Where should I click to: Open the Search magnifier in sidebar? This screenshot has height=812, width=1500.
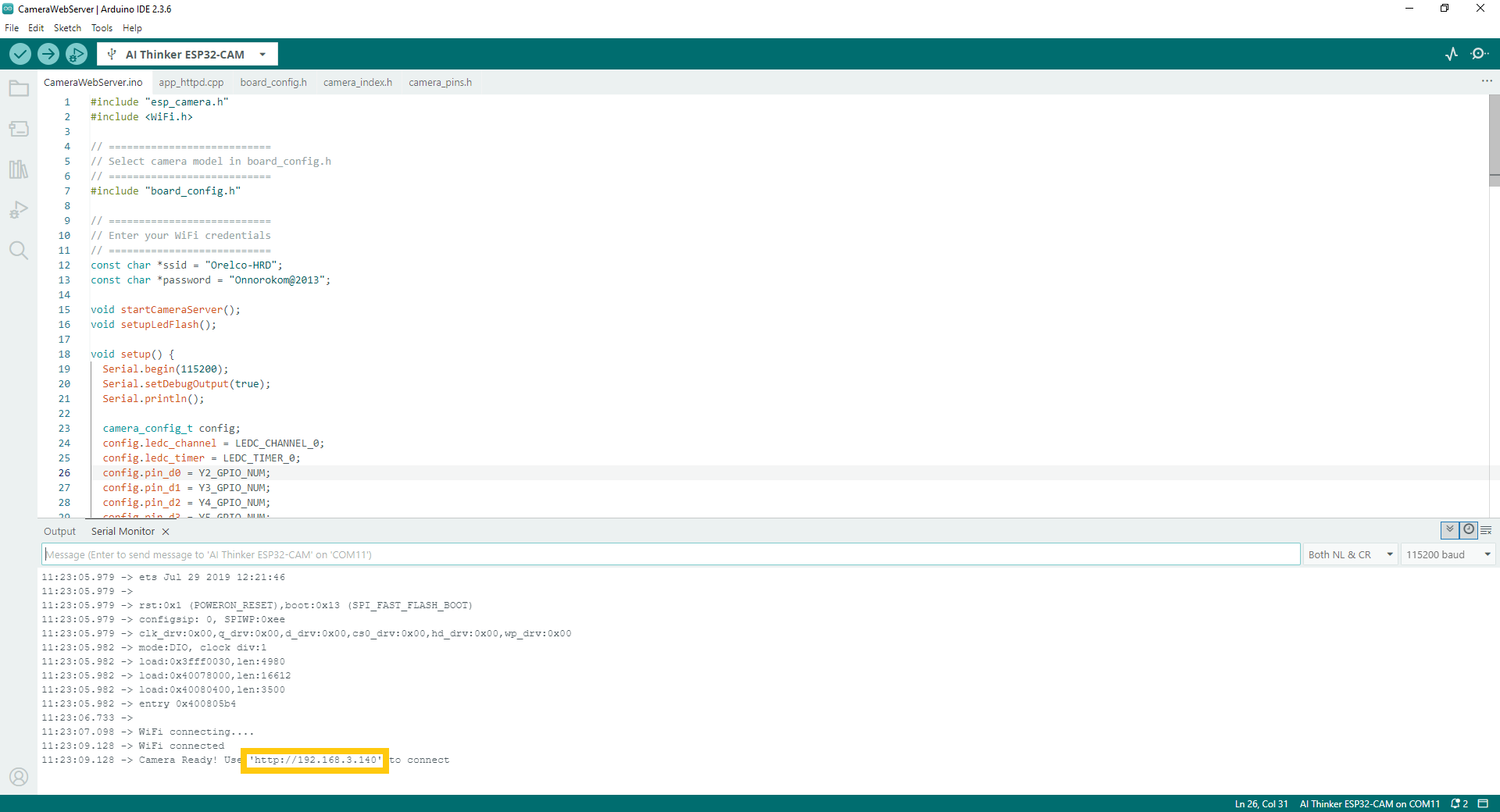coord(19,251)
